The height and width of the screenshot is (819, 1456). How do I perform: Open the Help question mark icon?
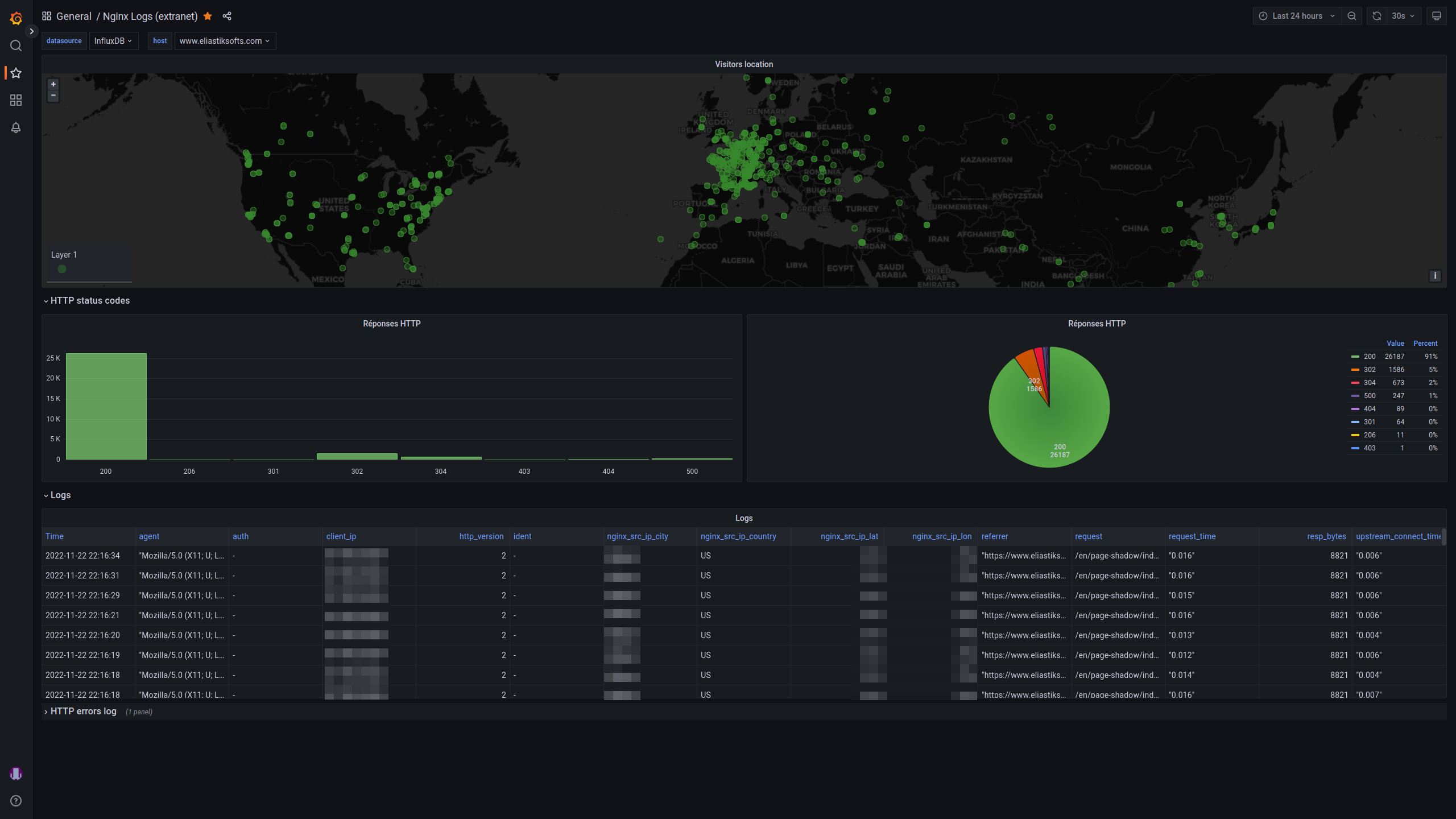(16, 801)
